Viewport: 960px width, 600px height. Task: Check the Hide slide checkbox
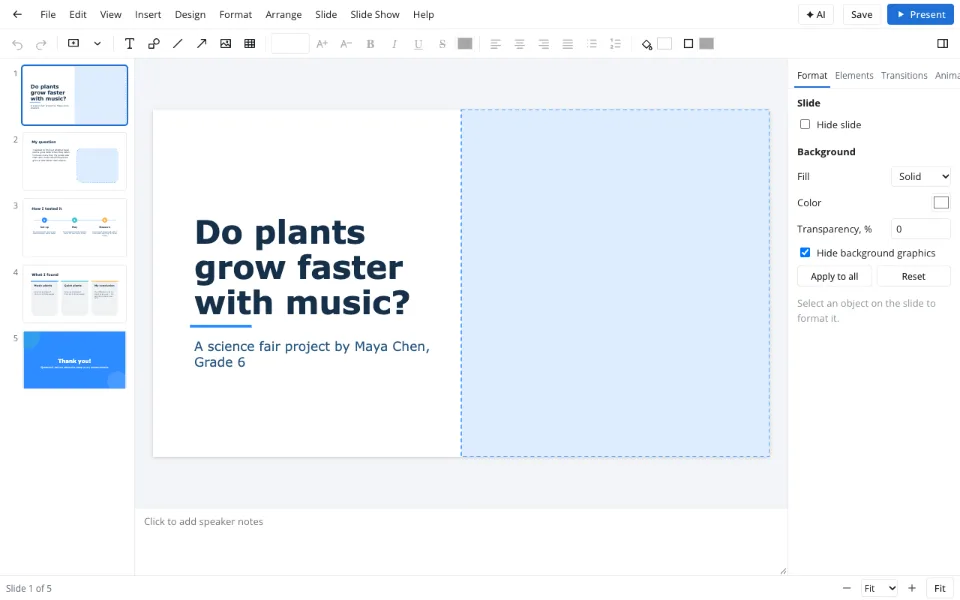click(805, 124)
